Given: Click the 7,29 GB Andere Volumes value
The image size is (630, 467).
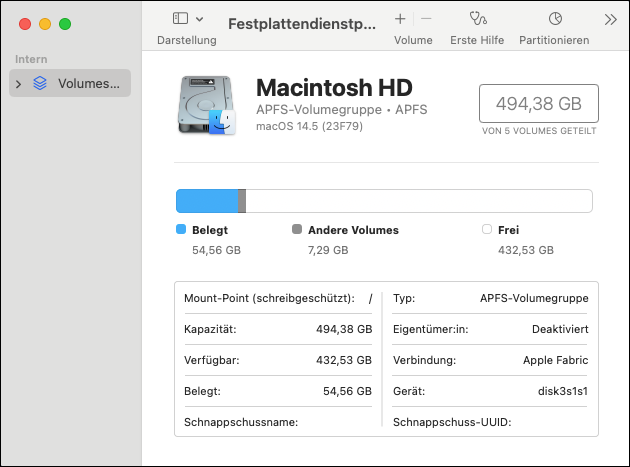Looking at the screenshot, I should coord(328,250).
